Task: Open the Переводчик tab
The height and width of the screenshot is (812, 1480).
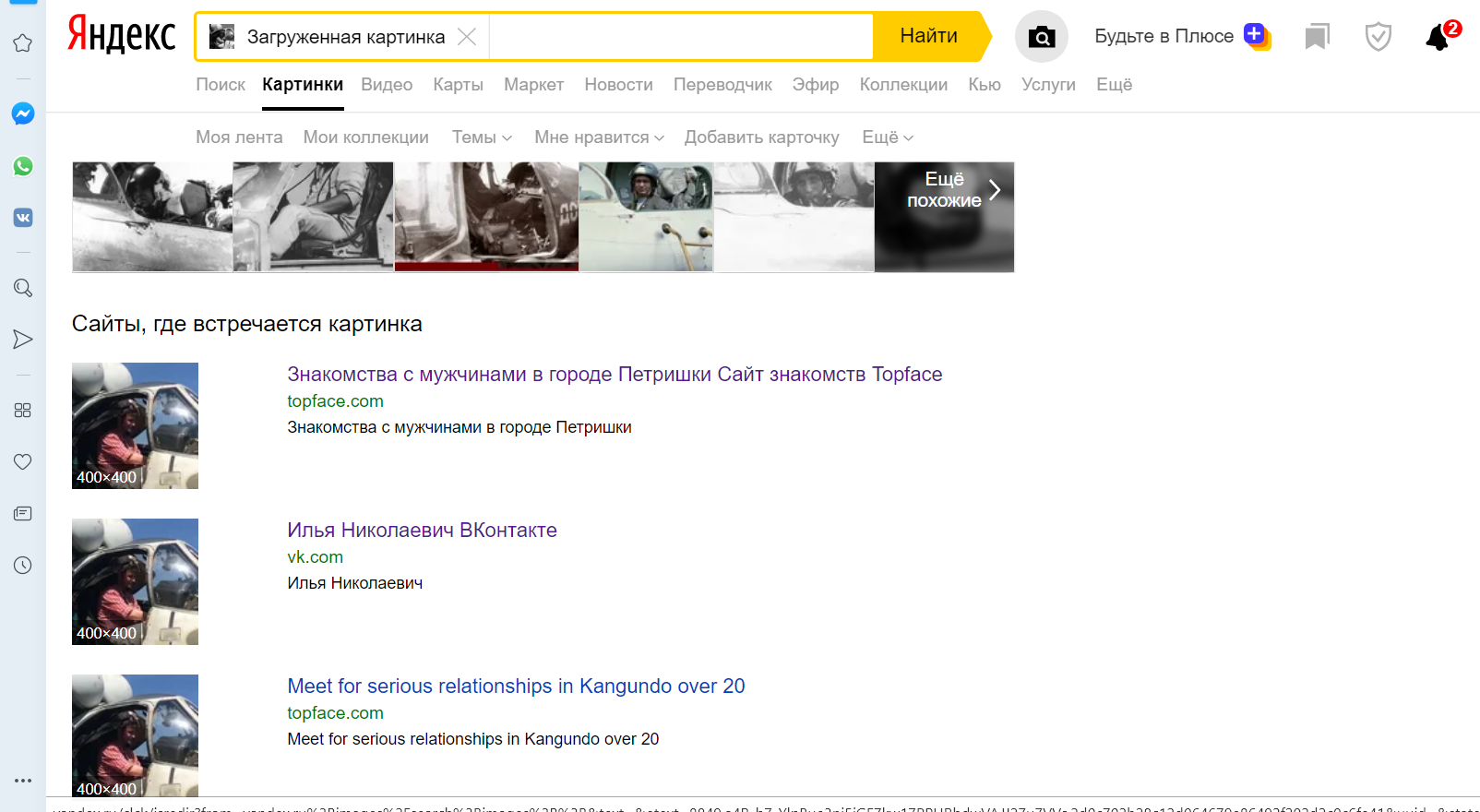Action: pos(722,85)
